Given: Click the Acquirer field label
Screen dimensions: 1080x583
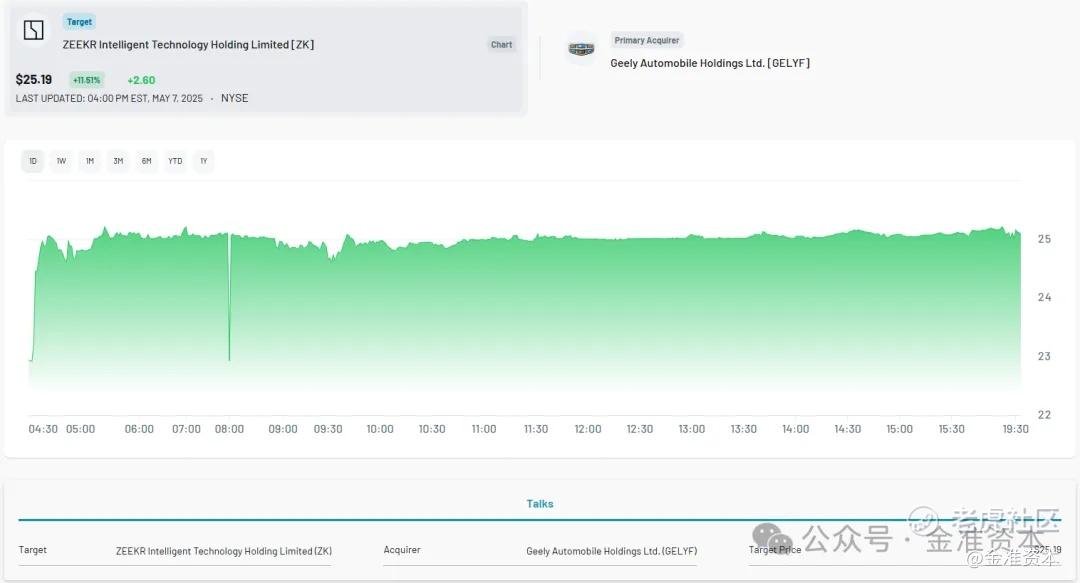Looking at the screenshot, I should click(402, 550).
